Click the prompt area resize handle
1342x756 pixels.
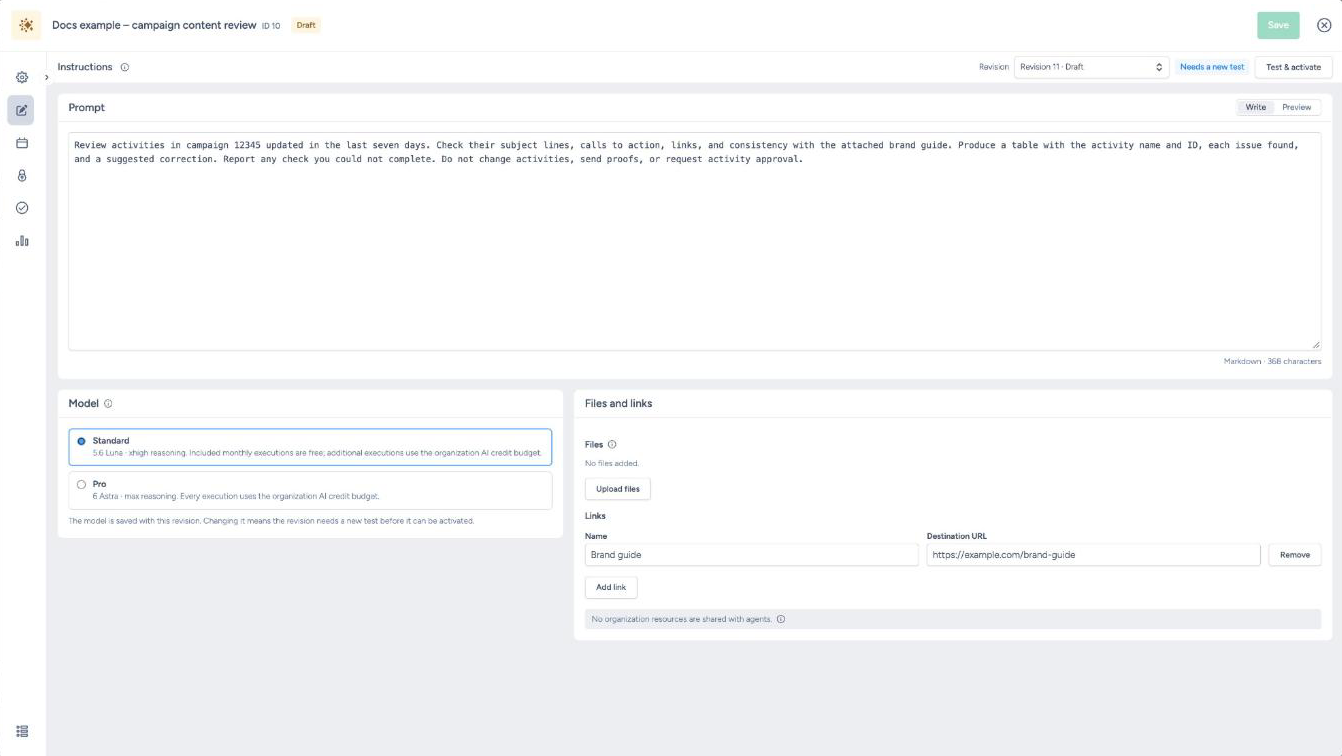(1315, 344)
